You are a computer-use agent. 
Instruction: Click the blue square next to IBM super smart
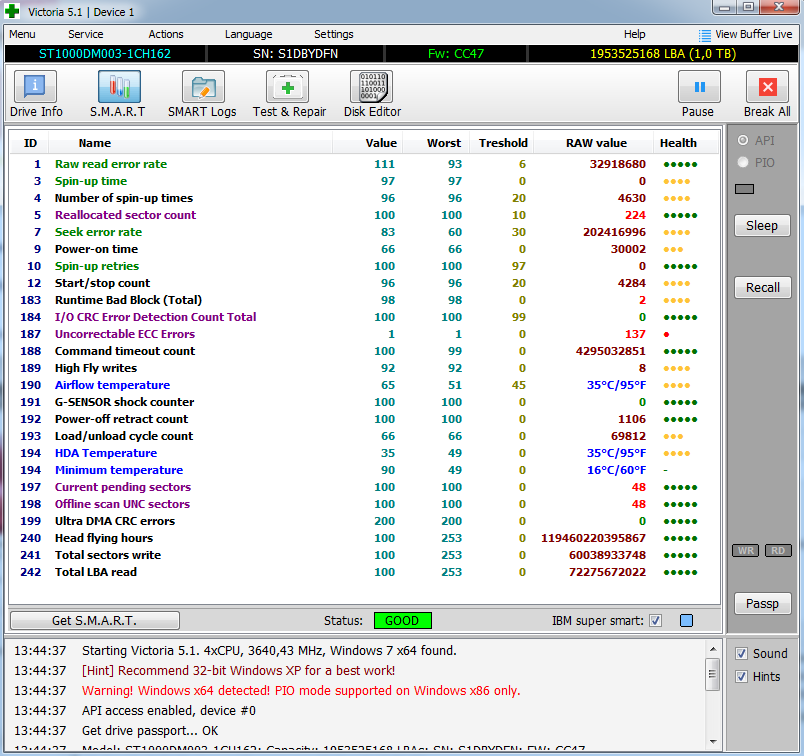[686, 621]
